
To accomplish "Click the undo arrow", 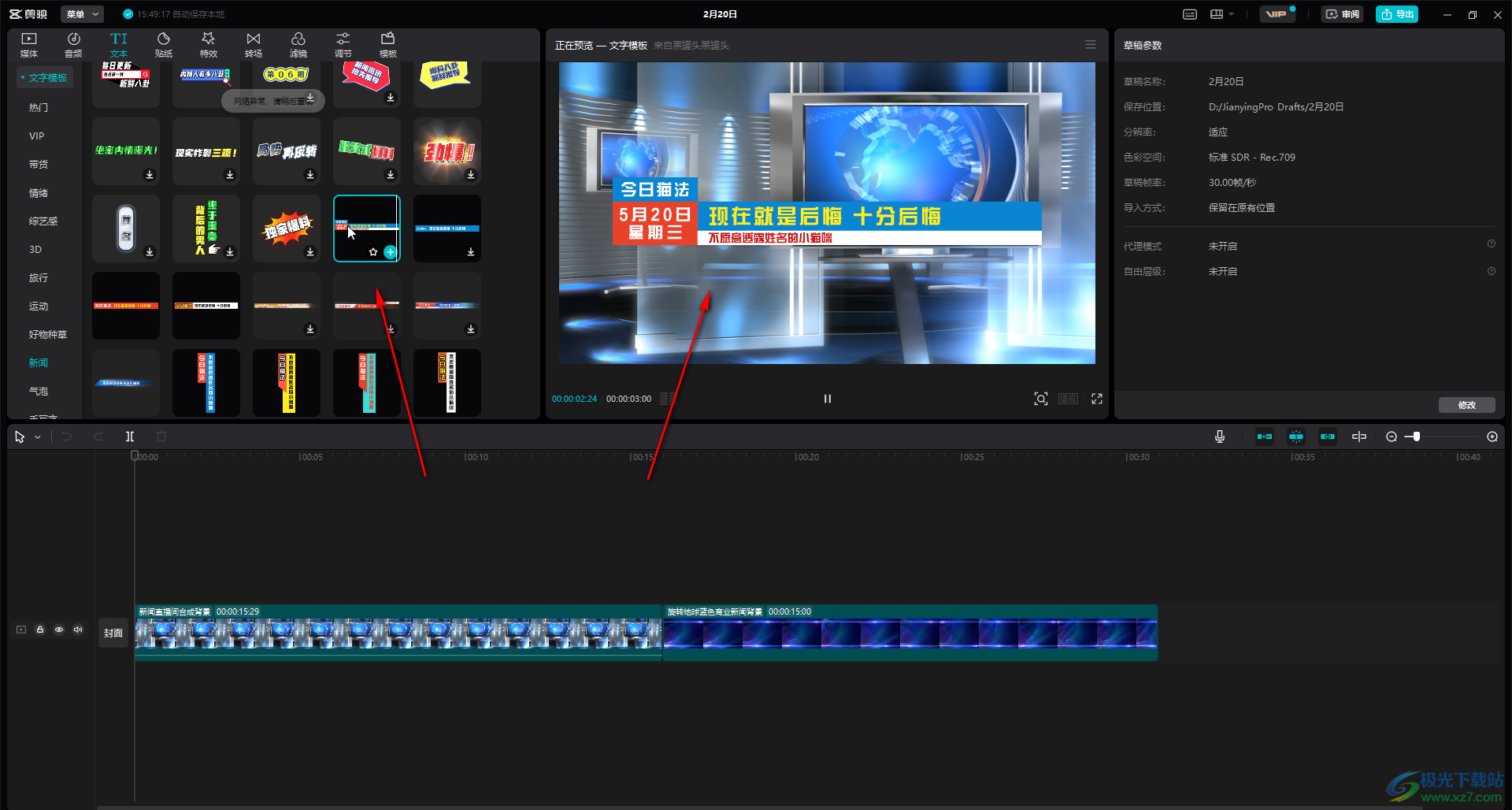I will point(67,437).
